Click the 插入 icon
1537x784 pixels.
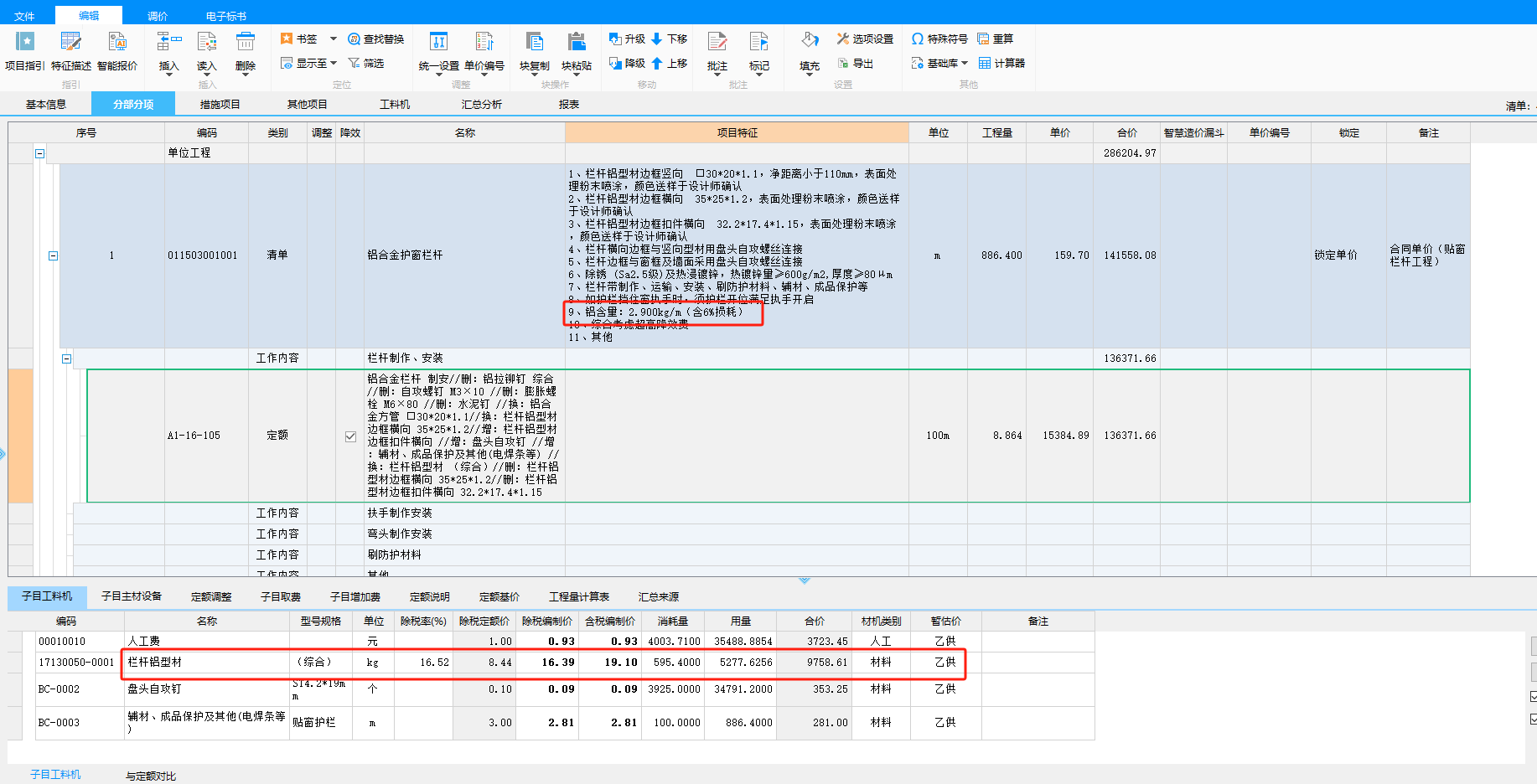point(169,41)
